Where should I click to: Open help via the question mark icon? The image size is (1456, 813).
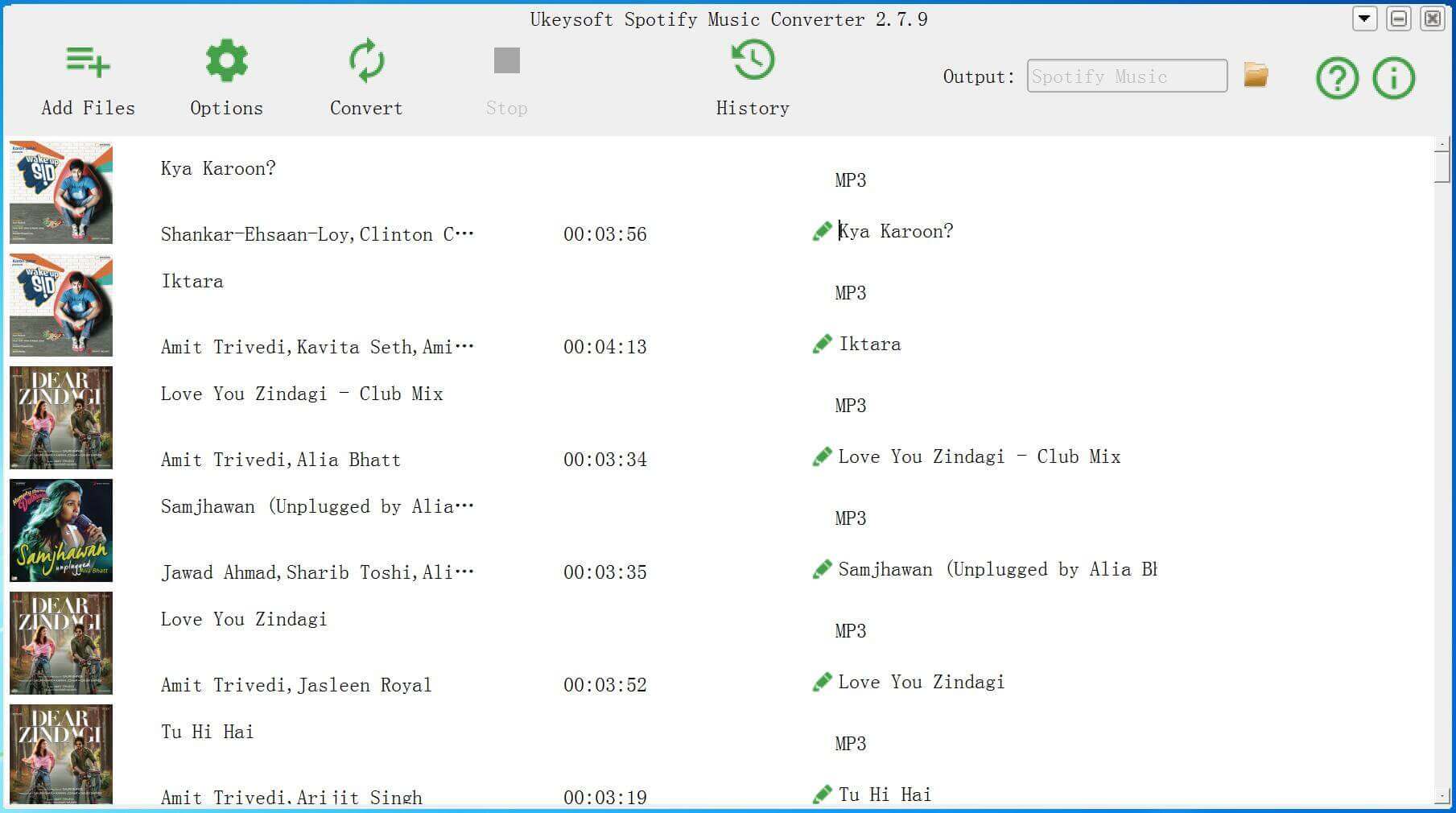pos(1337,78)
